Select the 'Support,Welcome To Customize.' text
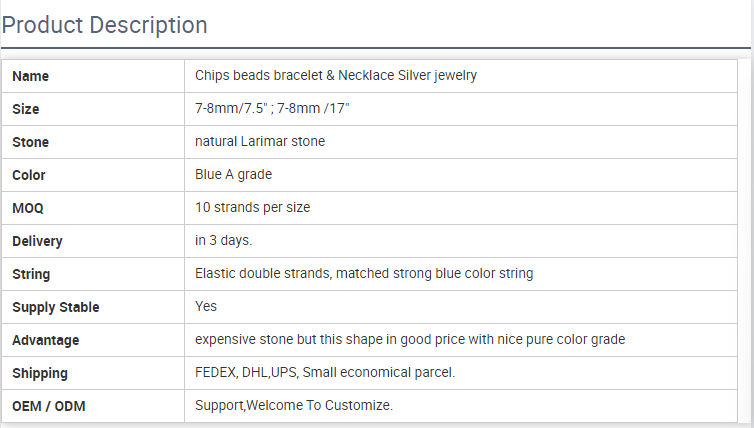This screenshot has width=754, height=428. (x=294, y=406)
